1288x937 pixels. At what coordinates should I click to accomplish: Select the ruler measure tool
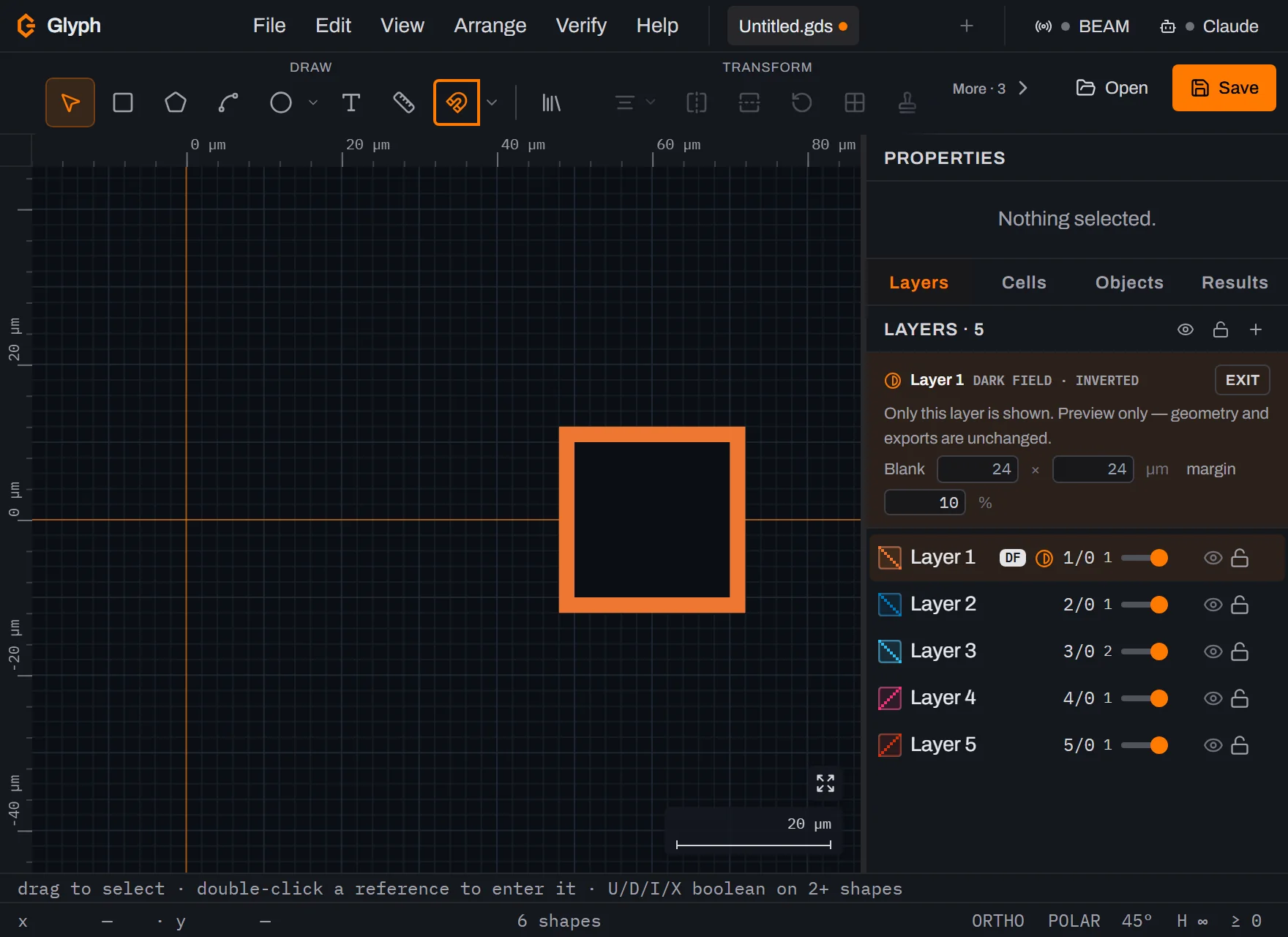pyautogui.click(x=404, y=102)
